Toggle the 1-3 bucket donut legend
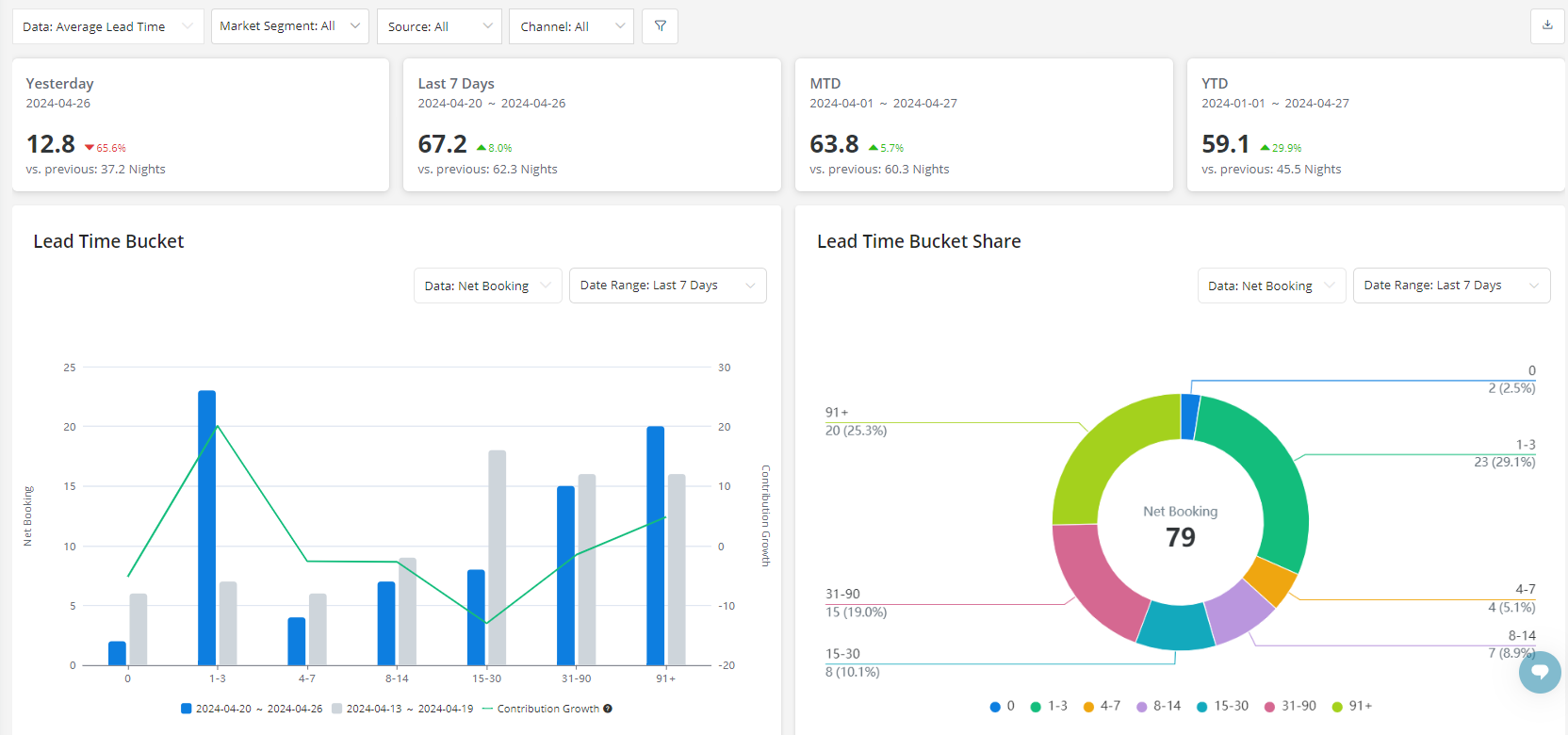The height and width of the screenshot is (735, 1568). pyautogui.click(x=1049, y=706)
